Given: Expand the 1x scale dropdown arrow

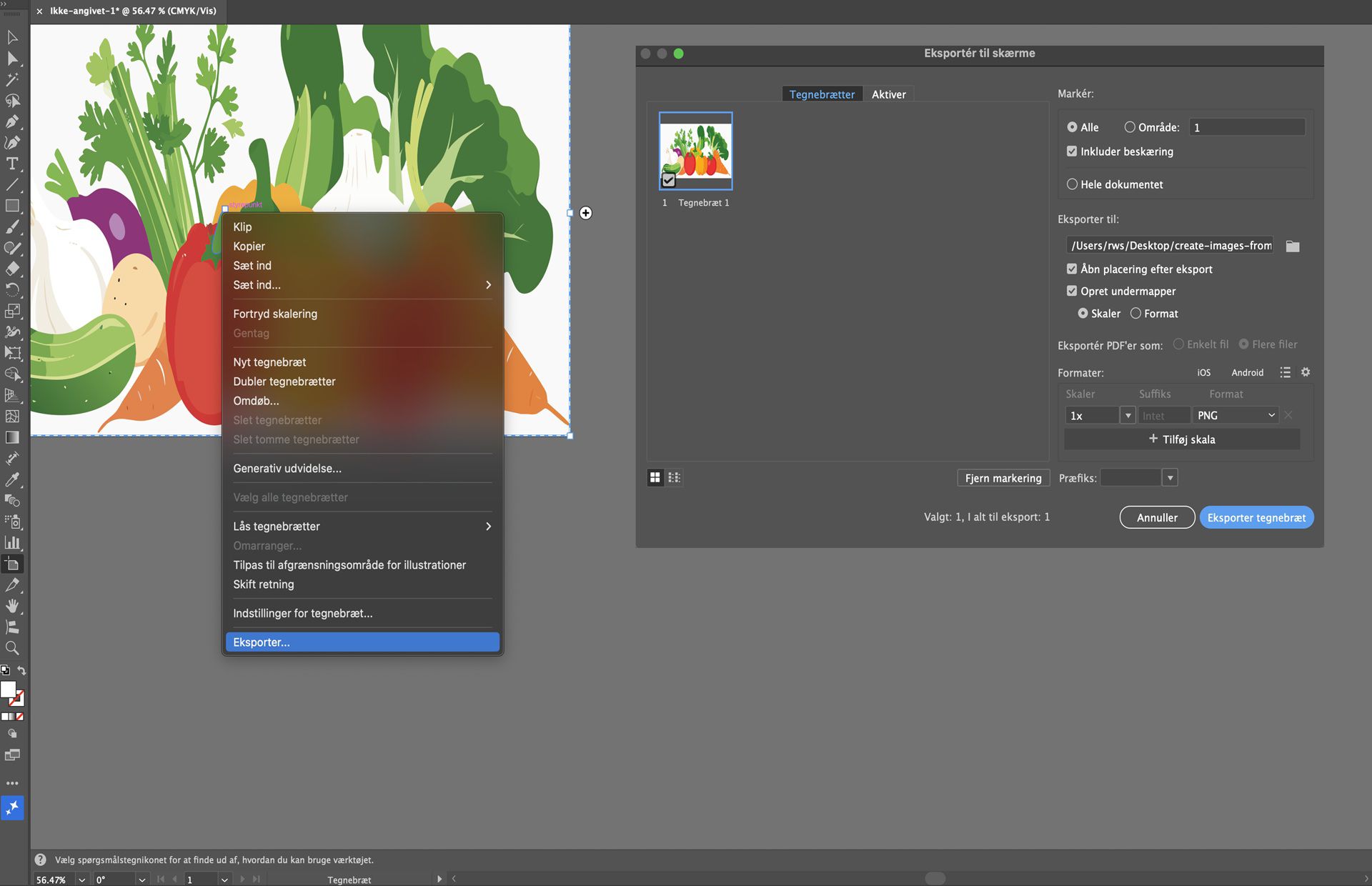Looking at the screenshot, I should click(x=1128, y=415).
